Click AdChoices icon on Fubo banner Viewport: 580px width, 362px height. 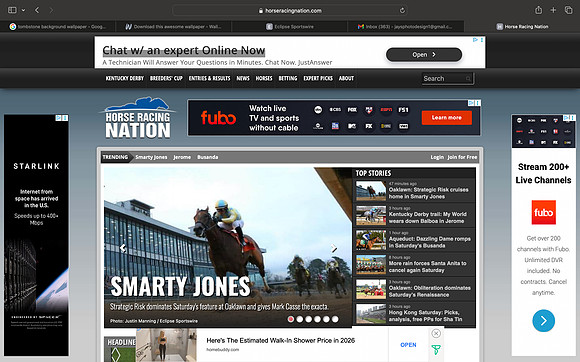click(x=471, y=103)
